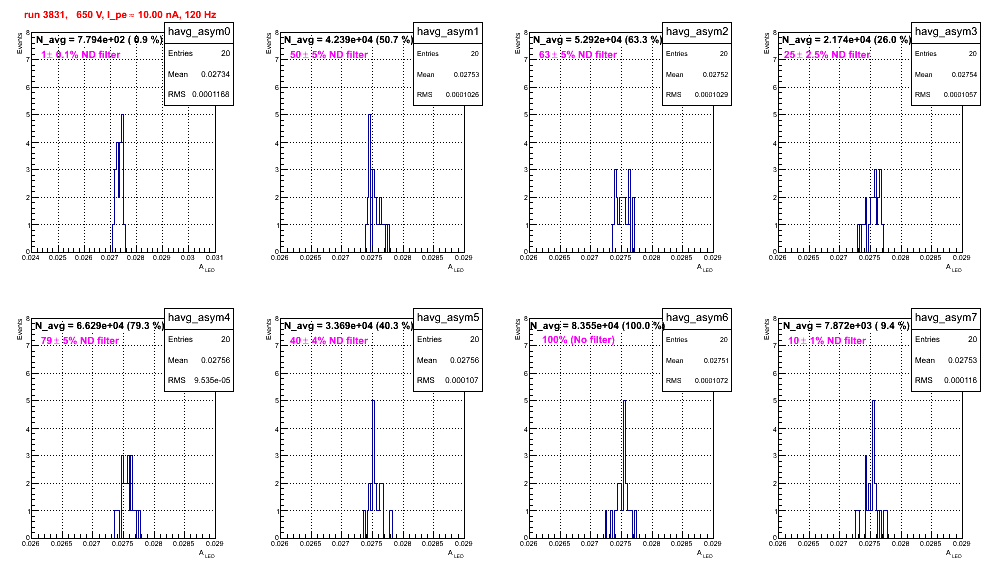Click RMS 0.000107 in havg_asym5 box
The height and width of the screenshot is (572, 996).
(448, 380)
